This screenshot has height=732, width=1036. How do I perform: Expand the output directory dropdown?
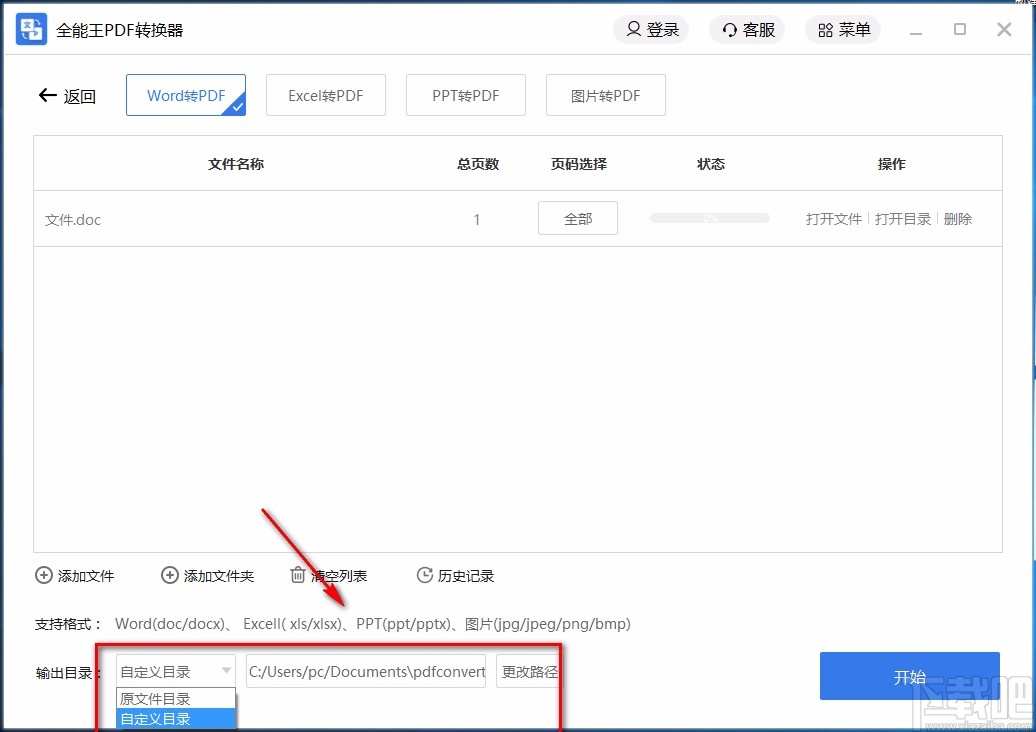tap(226, 672)
